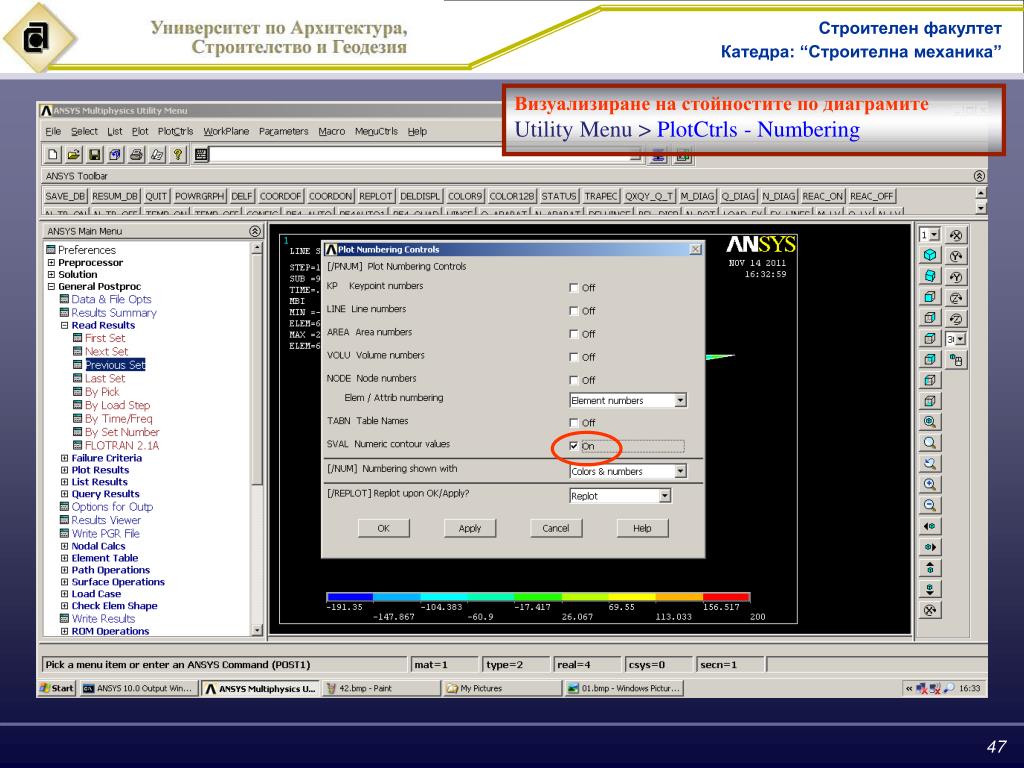This screenshot has width=1024, height=768.
Task: Click the red contour legend segment
Action: pyautogui.click(x=726, y=597)
